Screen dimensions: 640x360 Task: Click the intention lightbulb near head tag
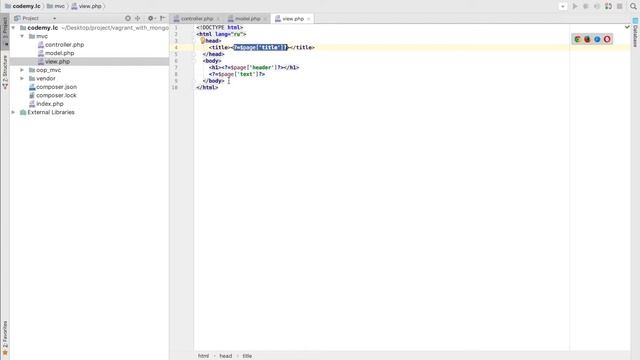(x=202, y=40)
